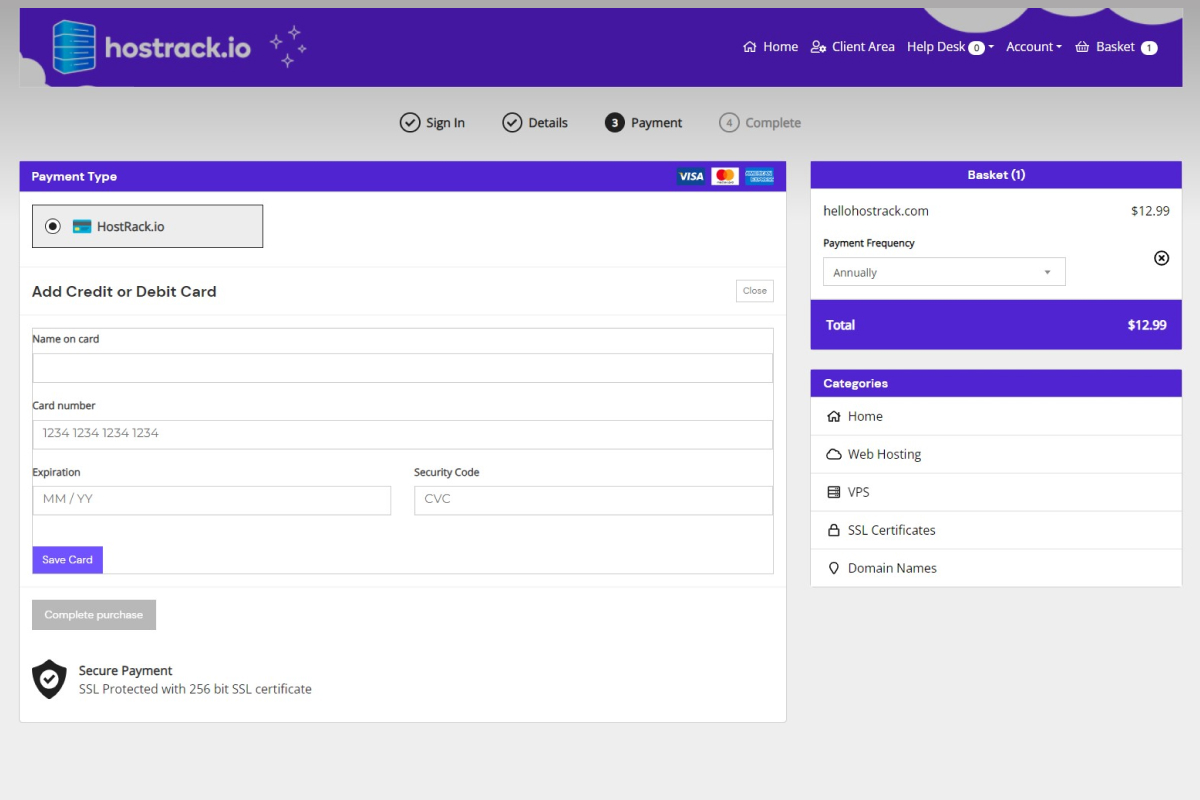This screenshot has width=1200, height=800.
Task: Go to the Sign In step
Action: click(432, 123)
